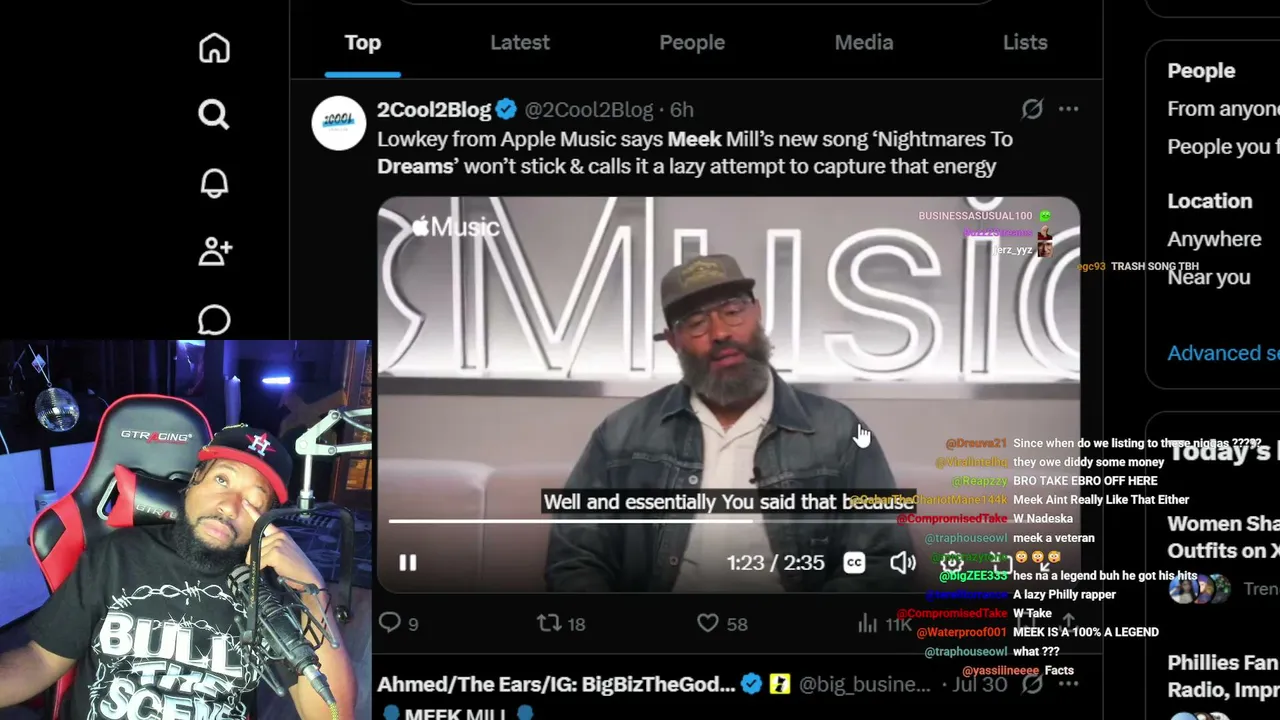This screenshot has height=720, width=1280.
Task: Switch to the People tab
Action: click(692, 42)
